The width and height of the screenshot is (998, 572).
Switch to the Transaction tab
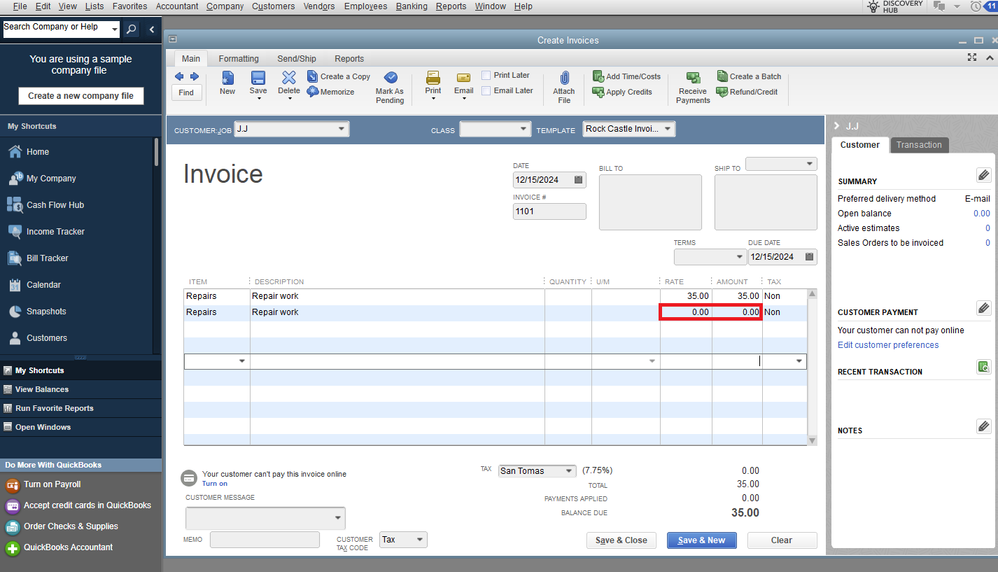918,145
